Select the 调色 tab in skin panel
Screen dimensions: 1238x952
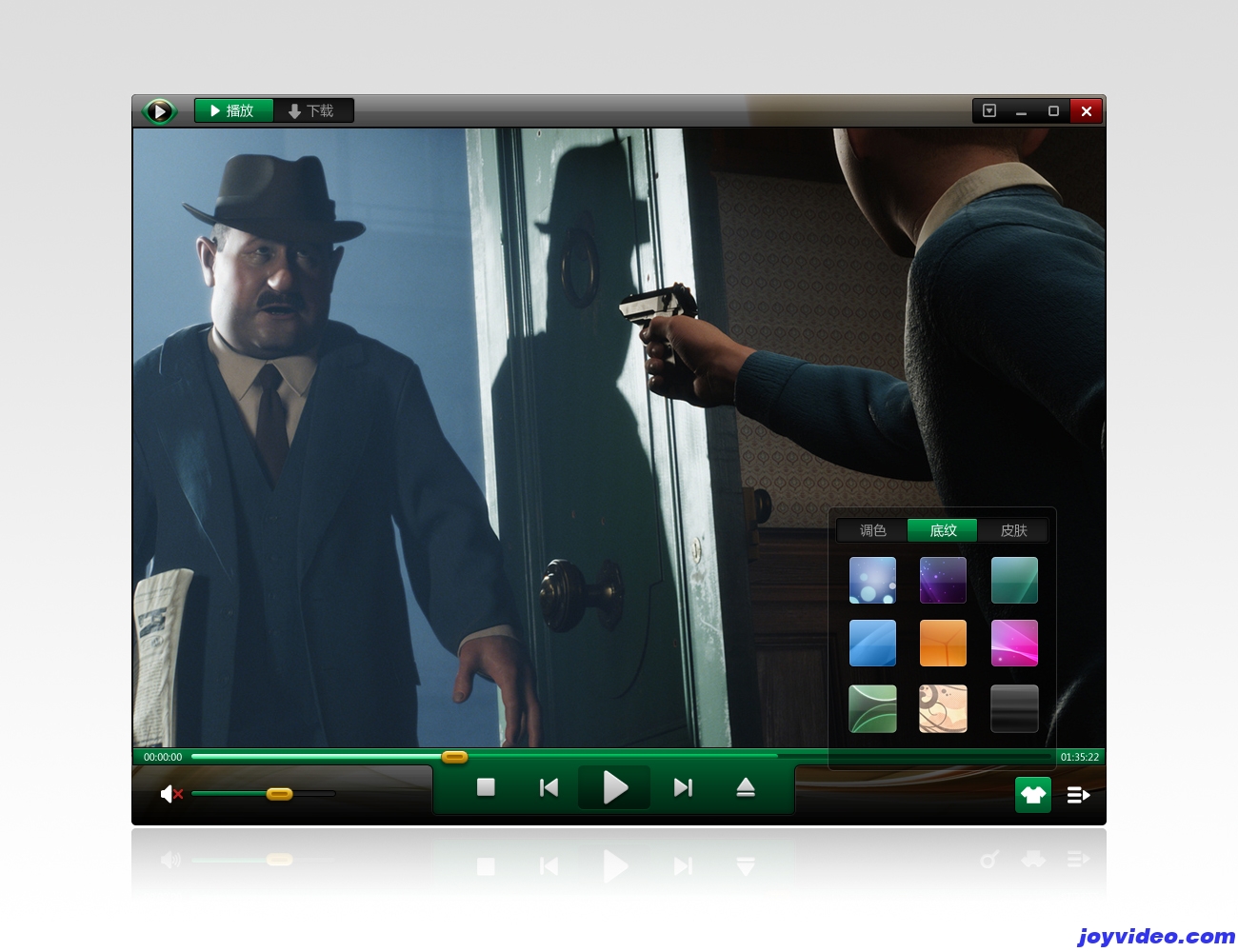click(872, 530)
